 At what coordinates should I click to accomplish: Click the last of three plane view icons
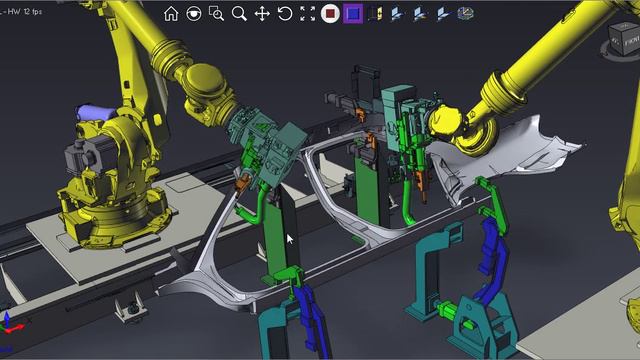coord(443,13)
